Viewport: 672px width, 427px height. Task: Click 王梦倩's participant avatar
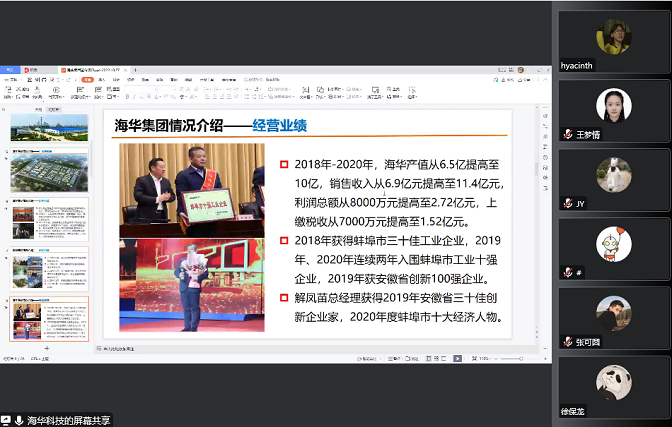tap(613, 107)
